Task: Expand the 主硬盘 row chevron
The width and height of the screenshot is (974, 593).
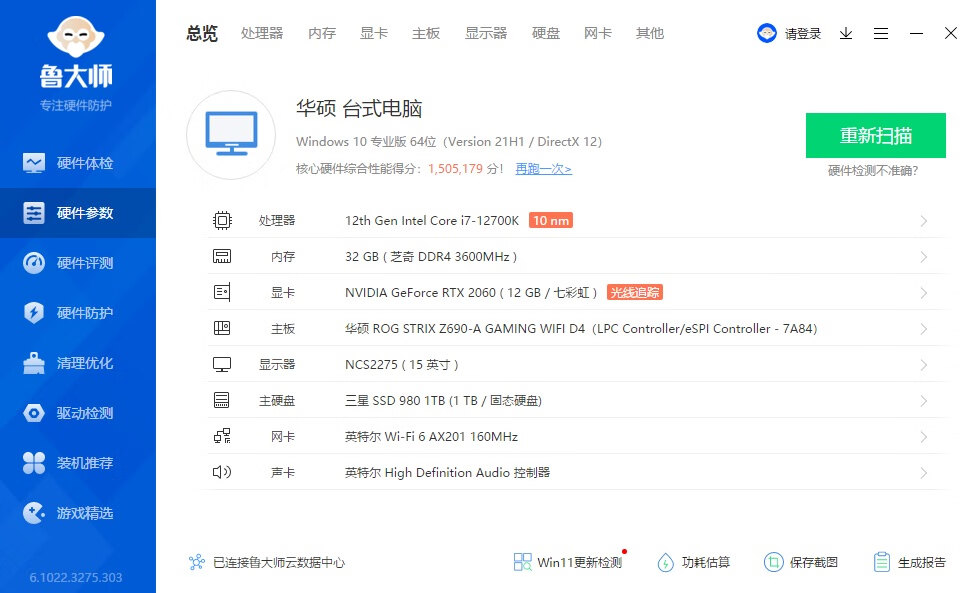Action: pyautogui.click(x=924, y=401)
